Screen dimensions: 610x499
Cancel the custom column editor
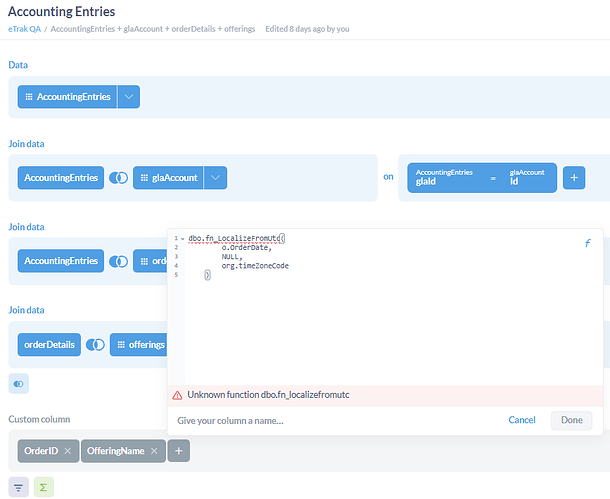pyautogui.click(x=522, y=420)
